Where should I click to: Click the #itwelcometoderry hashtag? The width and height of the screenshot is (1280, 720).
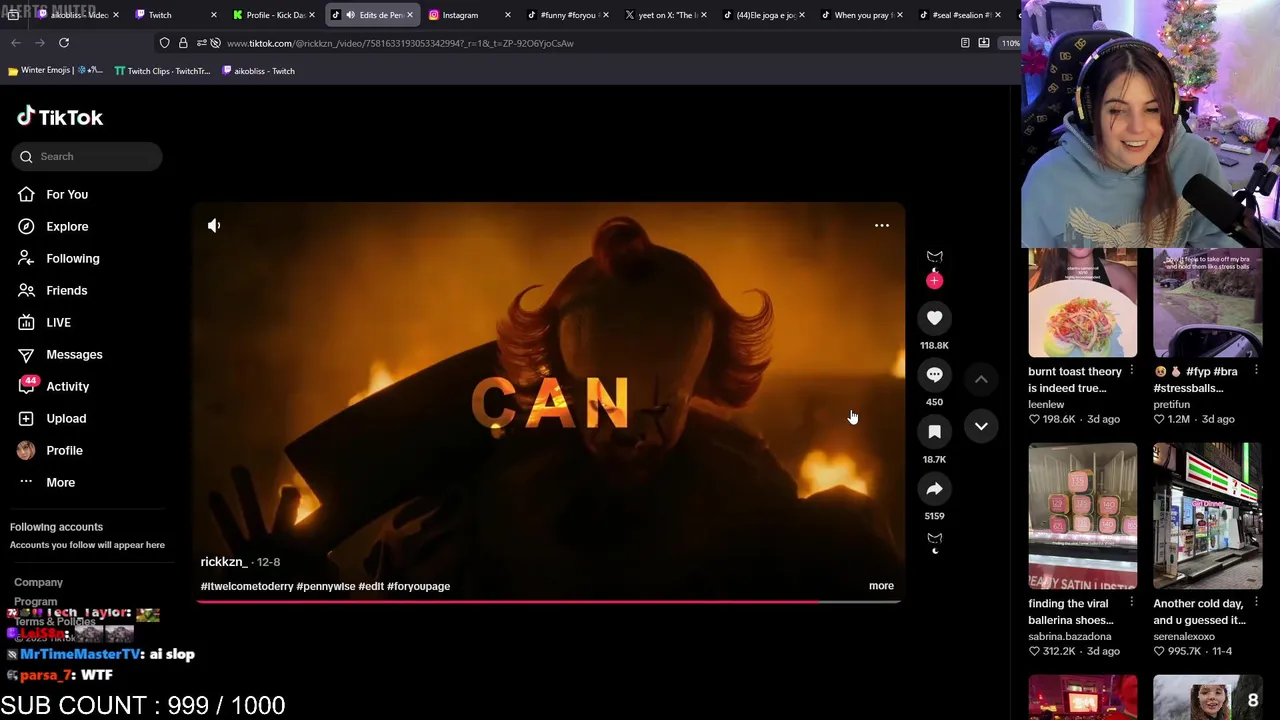pos(247,586)
